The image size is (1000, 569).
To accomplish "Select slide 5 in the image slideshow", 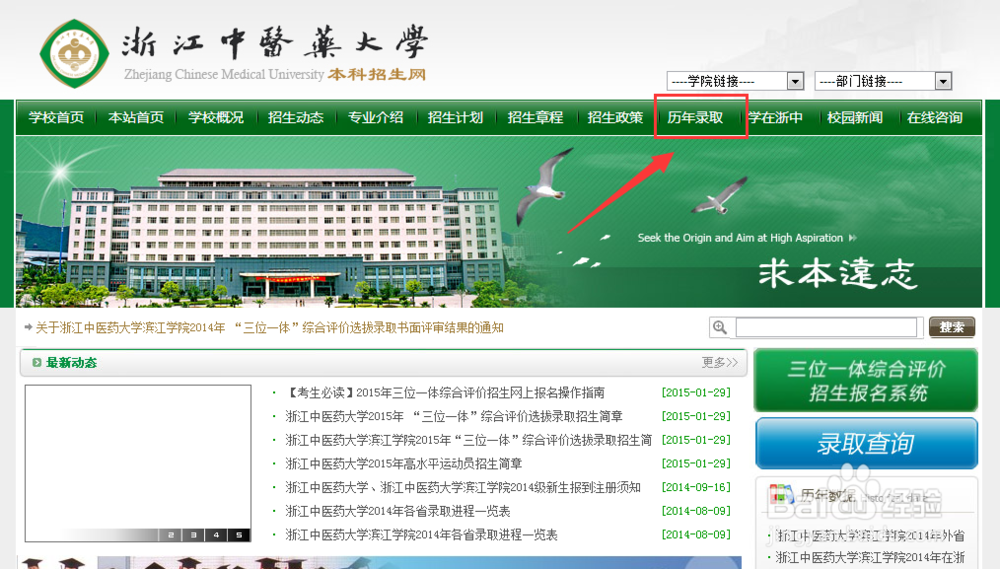I will tap(239, 535).
